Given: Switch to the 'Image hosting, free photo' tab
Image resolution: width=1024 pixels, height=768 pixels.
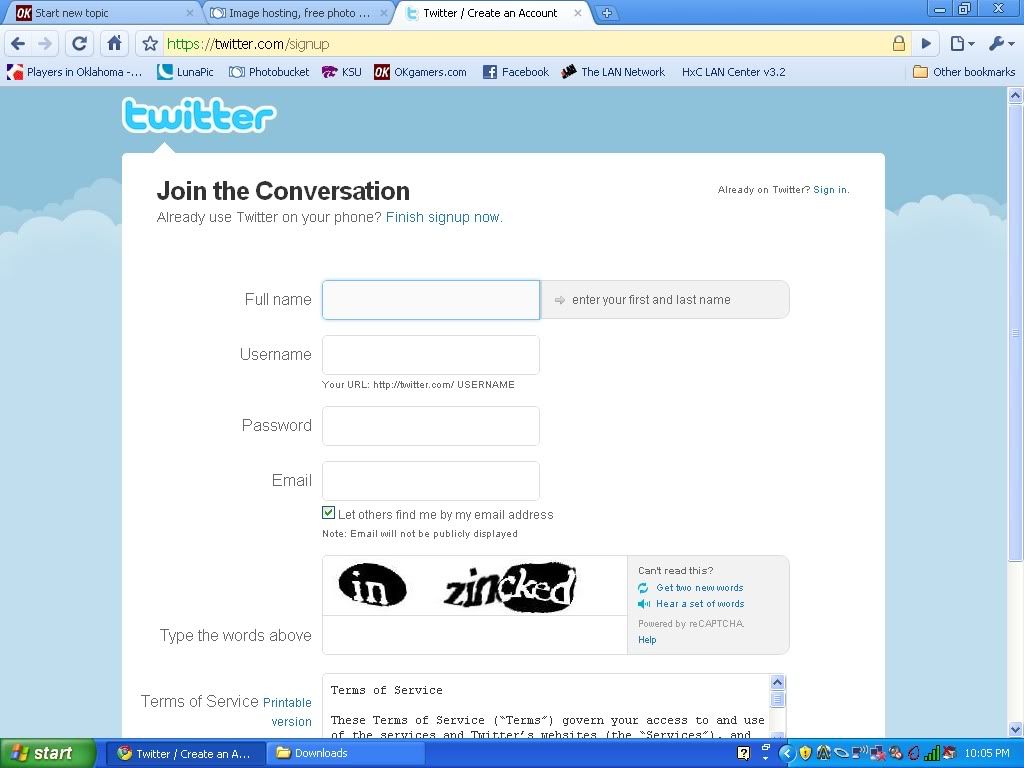Looking at the screenshot, I should pyautogui.click(x=298, y=12).
